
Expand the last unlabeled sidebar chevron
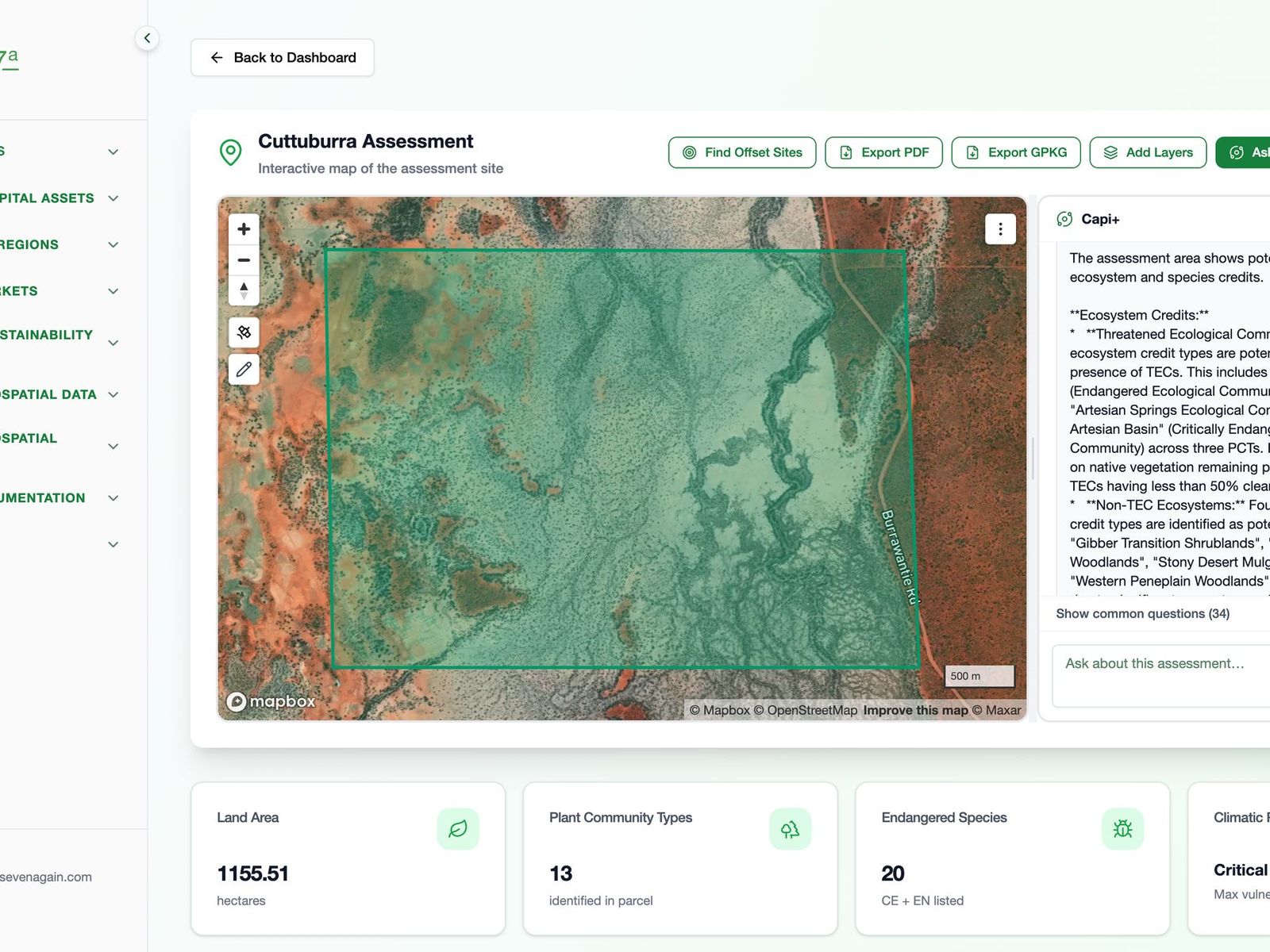click(x=114, y=544)
